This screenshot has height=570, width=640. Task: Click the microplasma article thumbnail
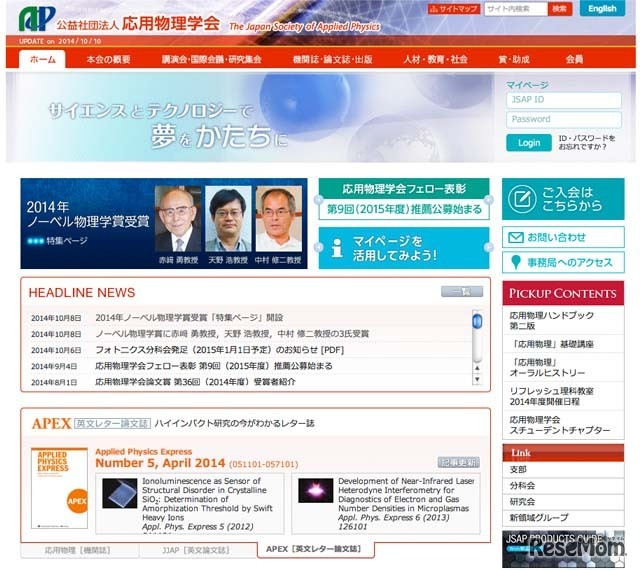coord(316,491)
